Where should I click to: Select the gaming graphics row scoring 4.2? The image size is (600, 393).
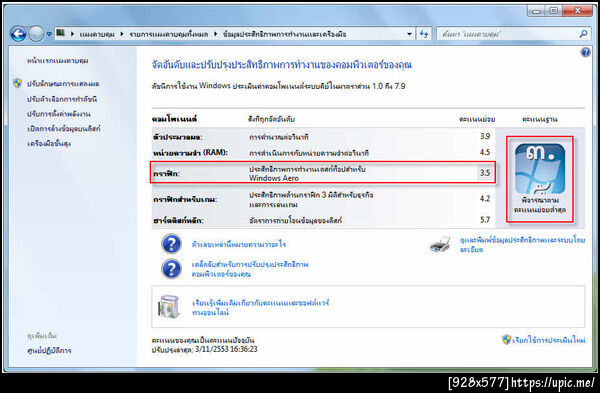[323, 199]
